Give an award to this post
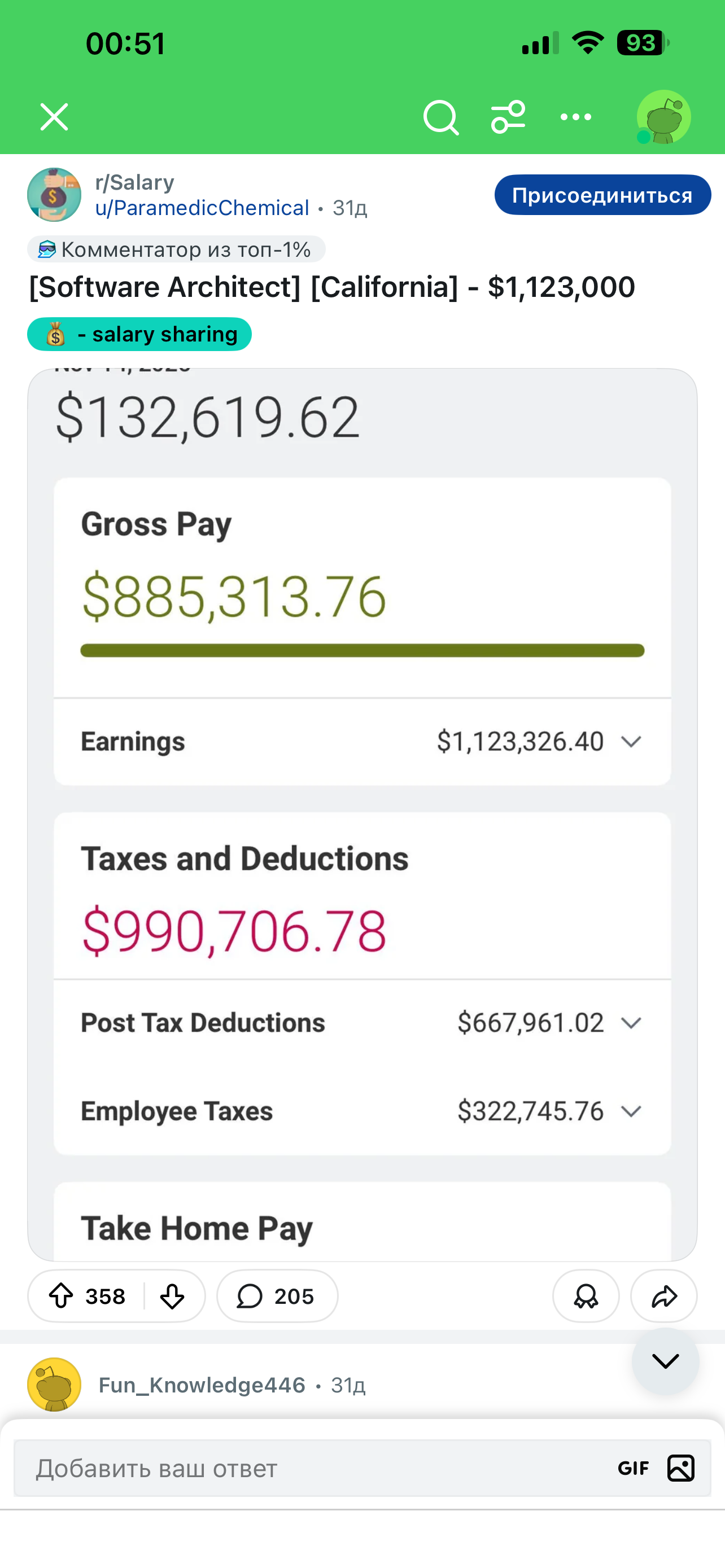The height and width of the screenshot is (1568, 725). 586,1296
